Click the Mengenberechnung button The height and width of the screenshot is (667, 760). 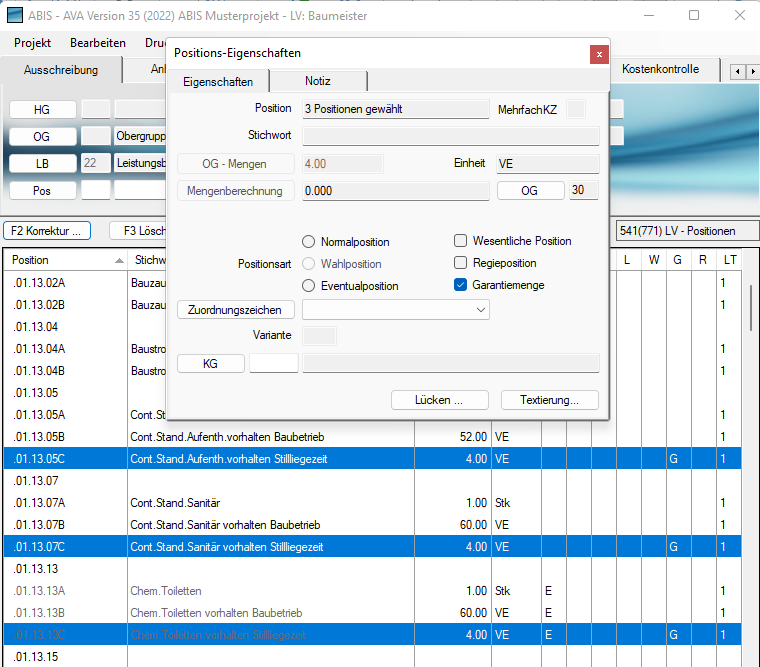click(x=235, y=191)
